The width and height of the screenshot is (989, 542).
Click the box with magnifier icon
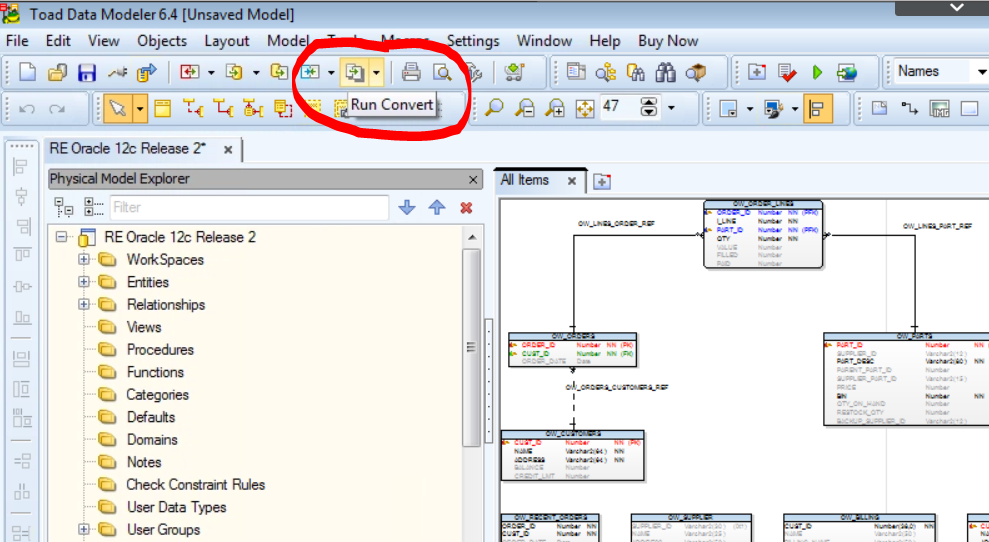tap(696, 73)
